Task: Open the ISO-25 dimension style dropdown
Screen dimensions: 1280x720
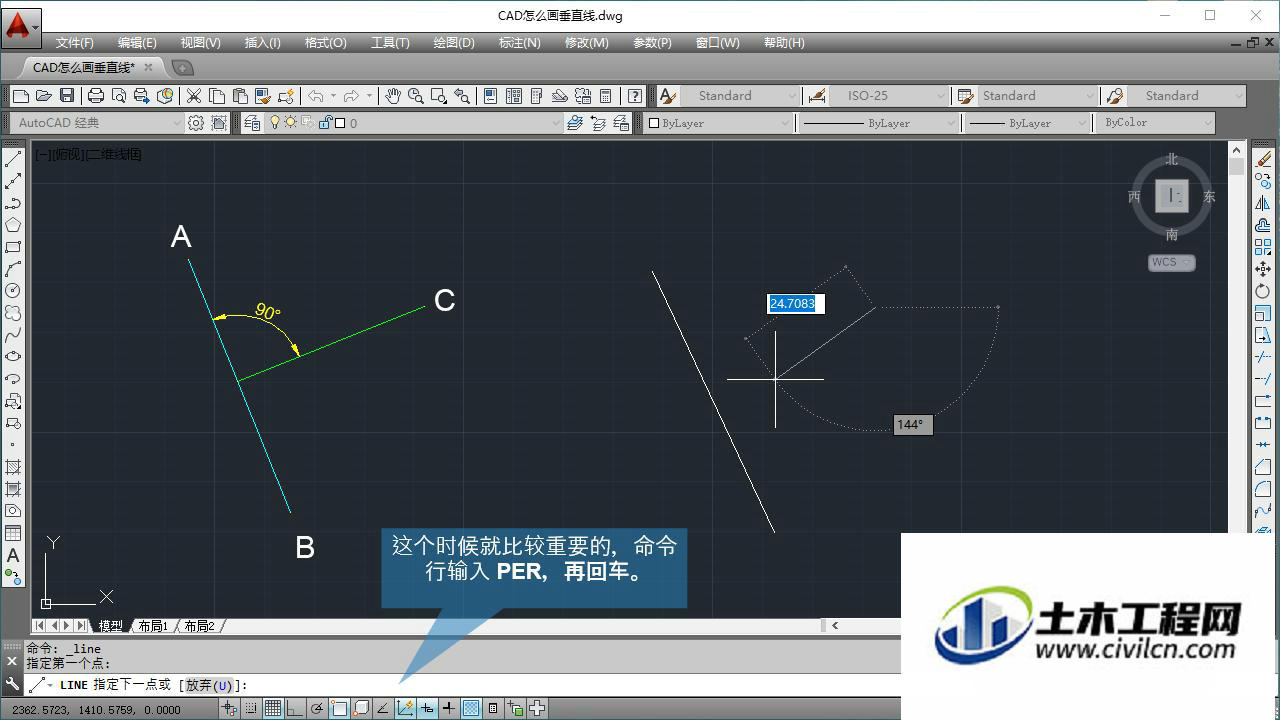Action: (889, 96)
